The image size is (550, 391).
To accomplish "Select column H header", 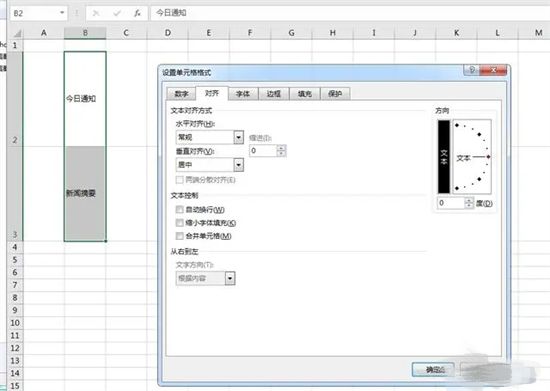I will [x=333, y=33].
